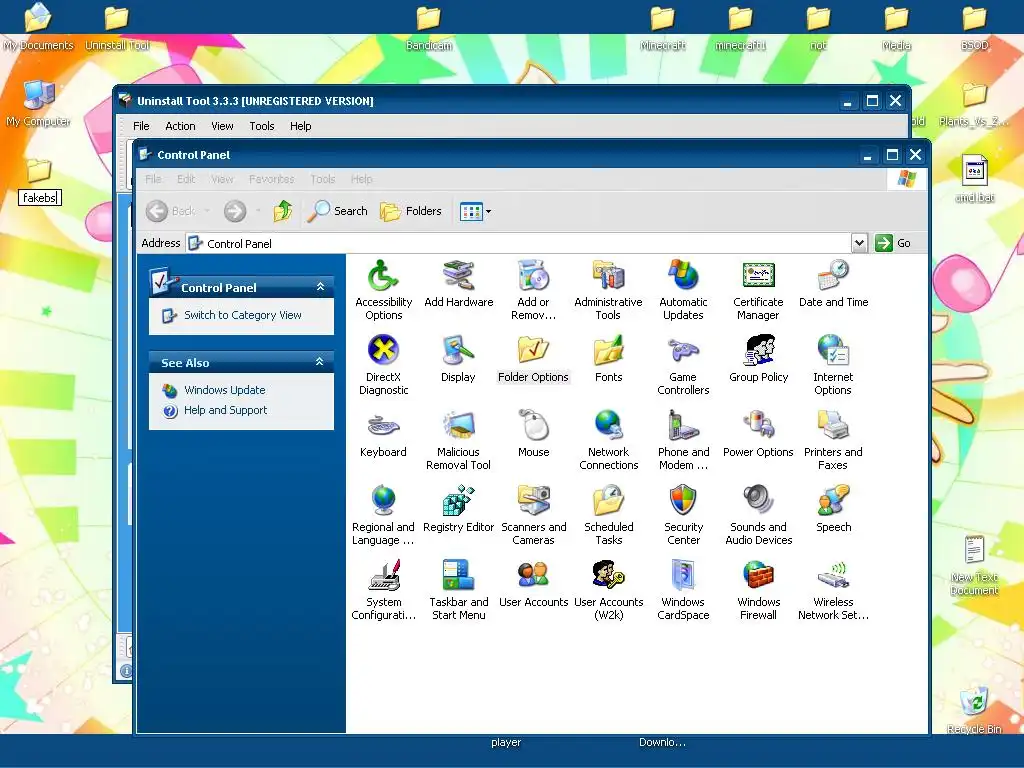Viewport: 1024px width, 768px height.
Task: Open Certificate Manager icon
Action: [x=758, y=291]
